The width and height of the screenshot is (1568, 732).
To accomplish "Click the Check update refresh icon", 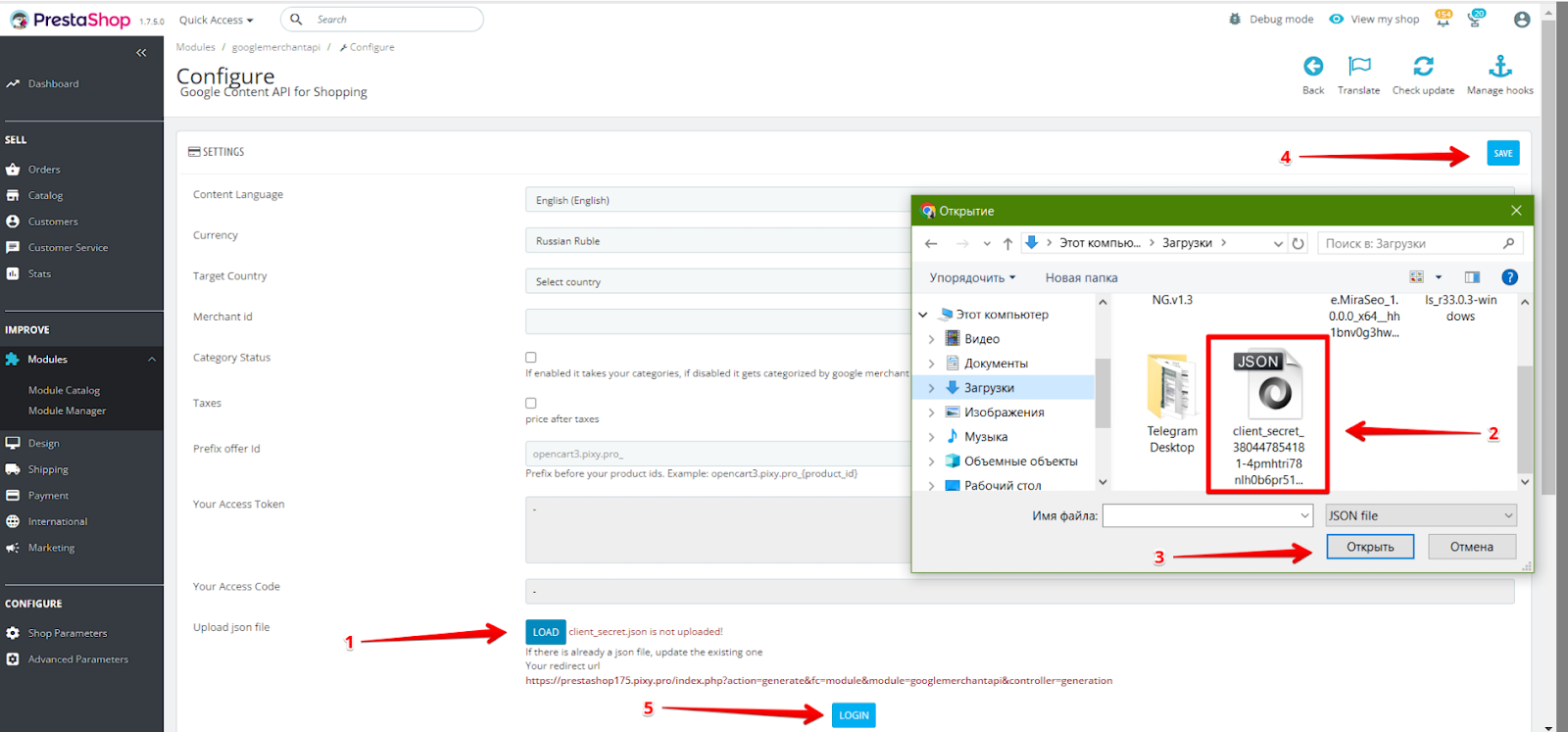I will click(1424, 66).
